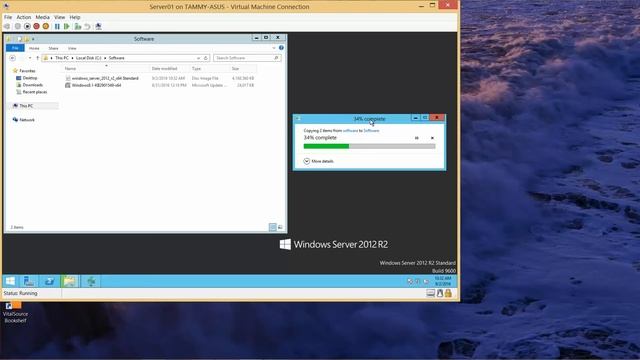Image resolution: width=640 pixels, height=360 pixels.
Task: Click the Turn Off VM toolbar icon
Action: tap(27, 27)
